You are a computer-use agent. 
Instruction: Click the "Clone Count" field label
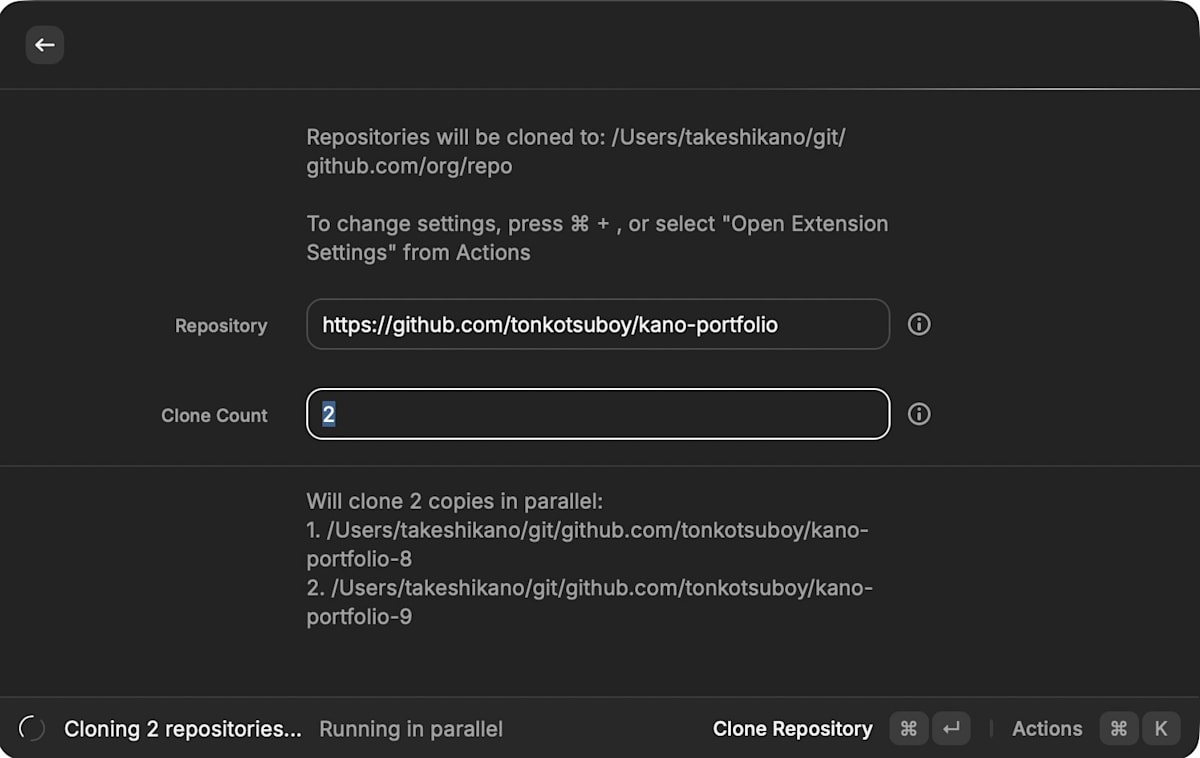[214, 416]
